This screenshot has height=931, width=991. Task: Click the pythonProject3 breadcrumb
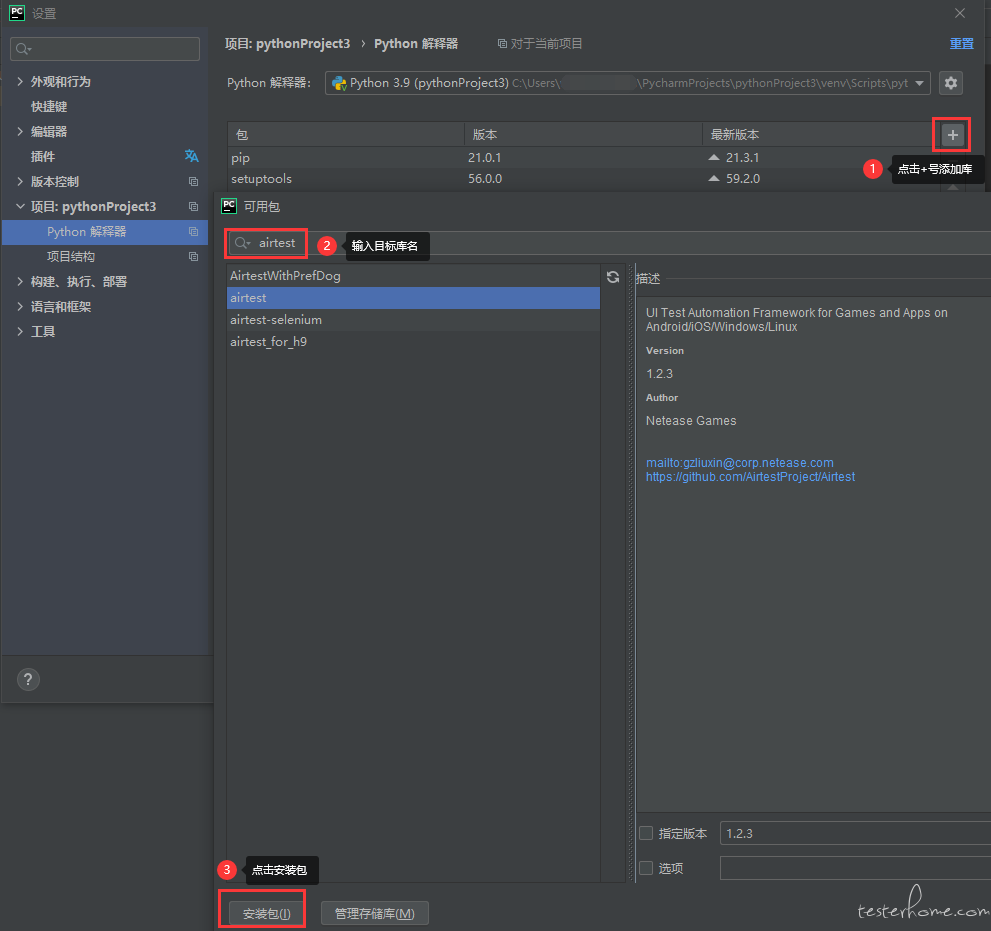click(288, 44)
